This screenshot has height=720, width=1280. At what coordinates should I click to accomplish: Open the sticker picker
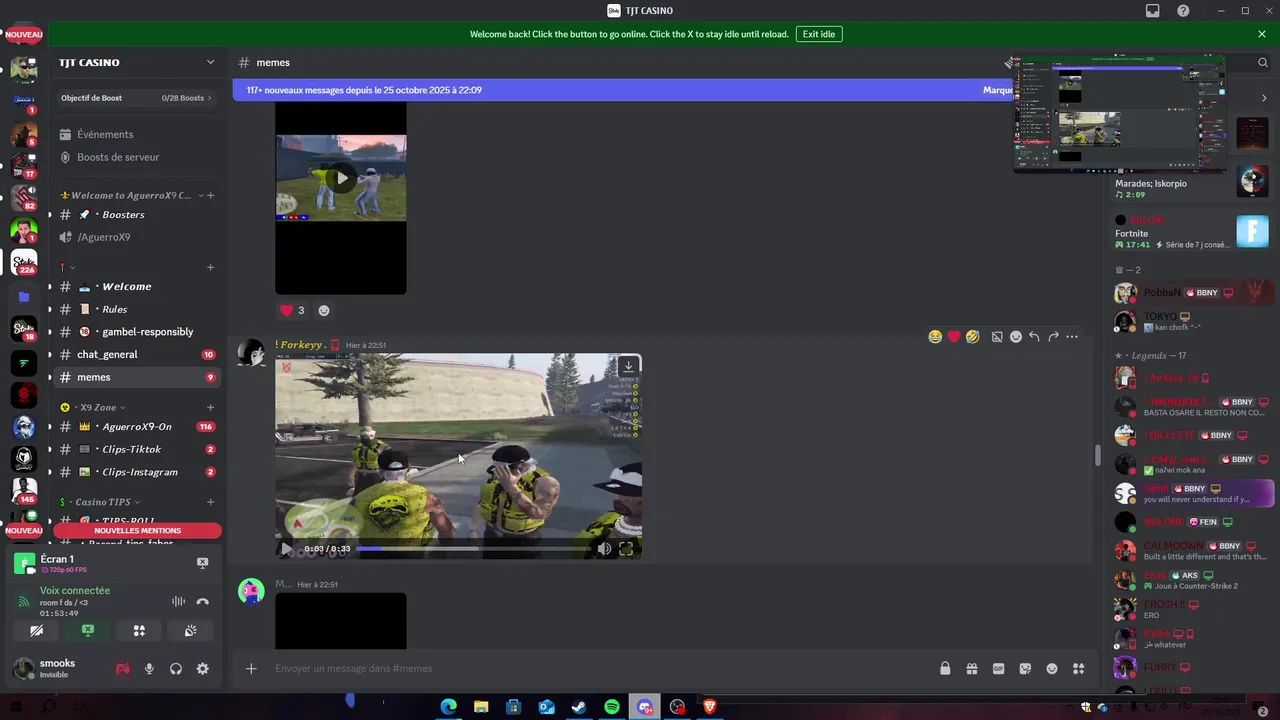tap(1025, 669)
